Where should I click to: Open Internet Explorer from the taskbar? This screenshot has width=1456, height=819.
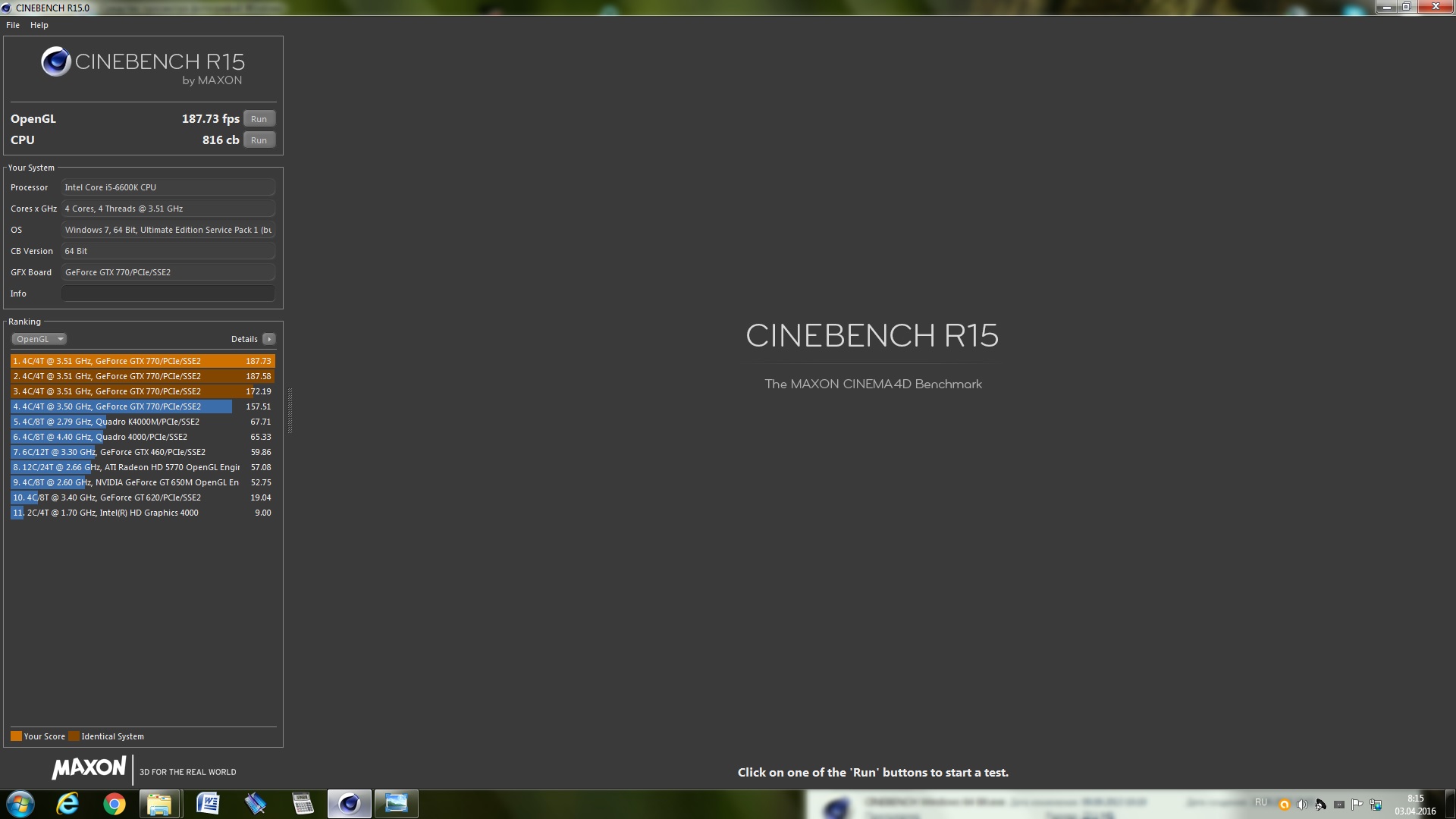(x=68, y=804)
